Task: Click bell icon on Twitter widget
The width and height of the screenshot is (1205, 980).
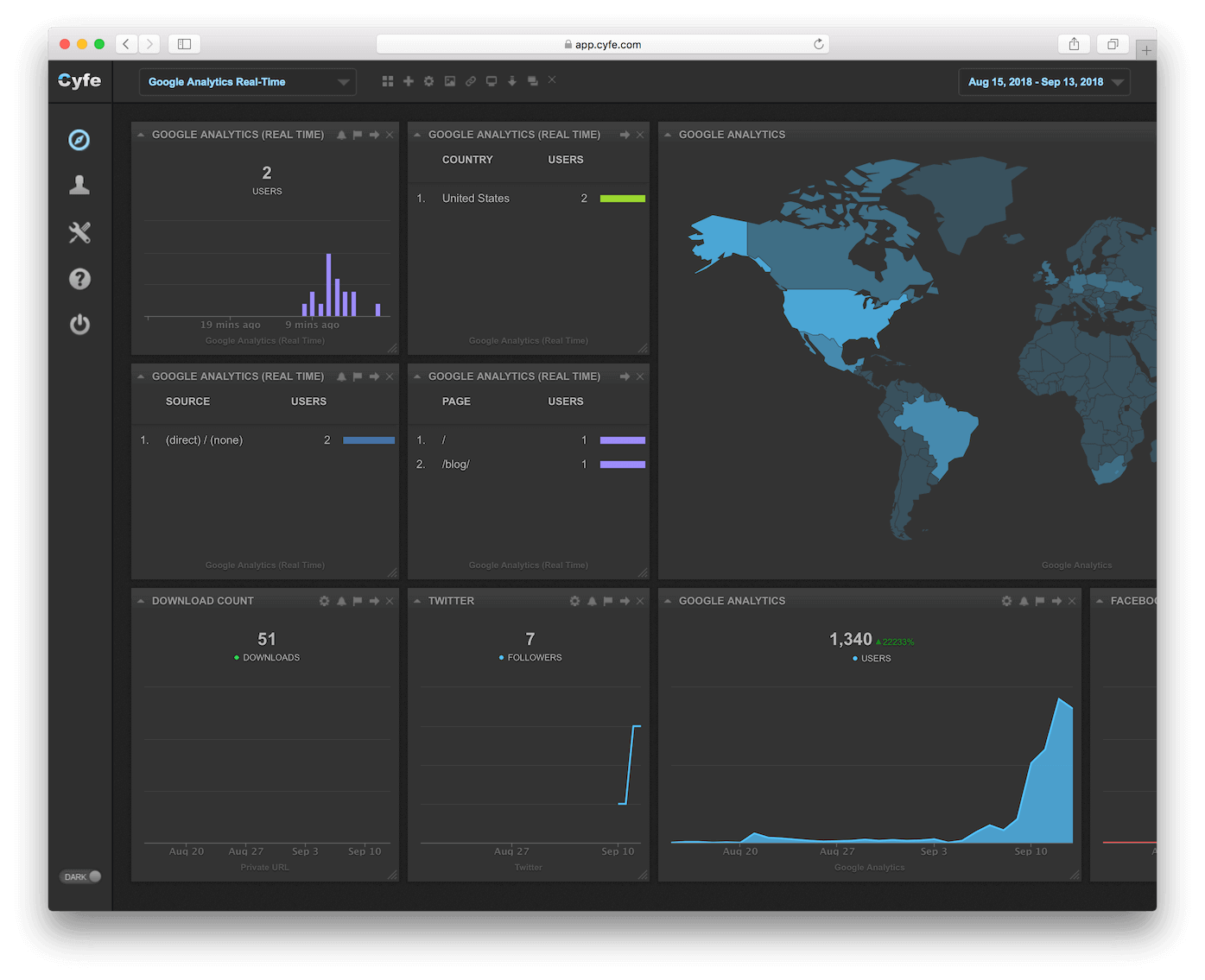Action: coord(592,601)
